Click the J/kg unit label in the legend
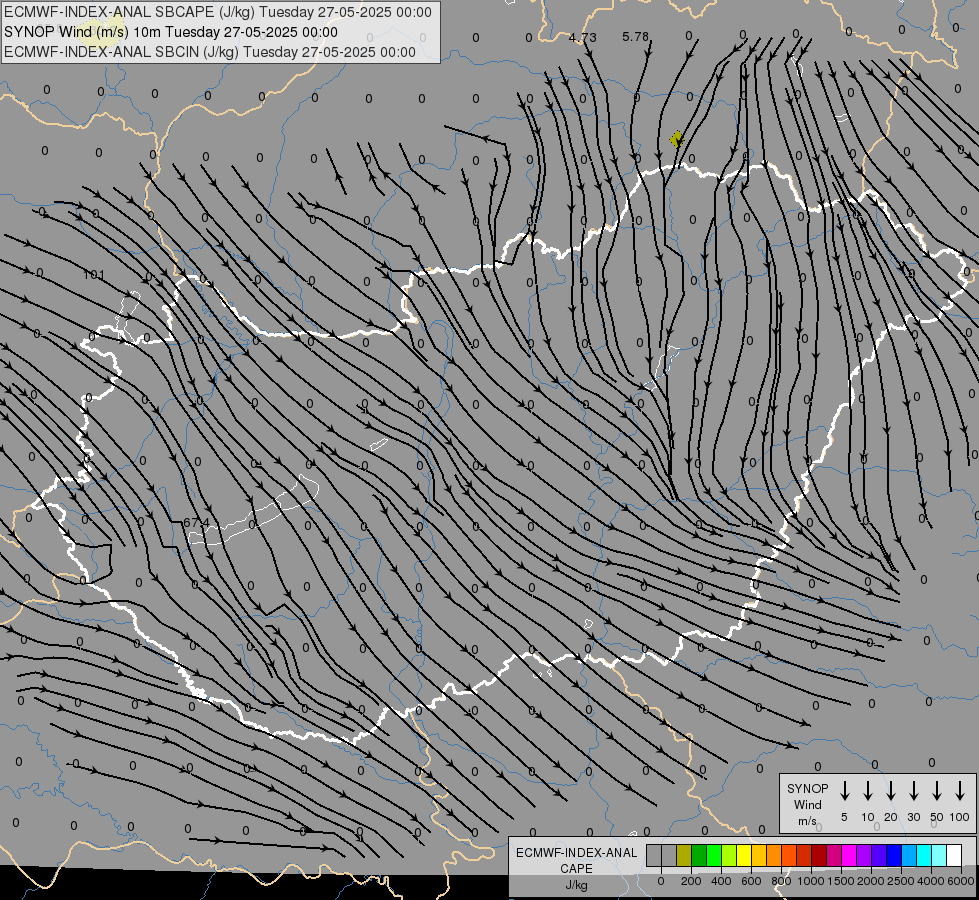The image size is (979, 900). coord(576,885)
